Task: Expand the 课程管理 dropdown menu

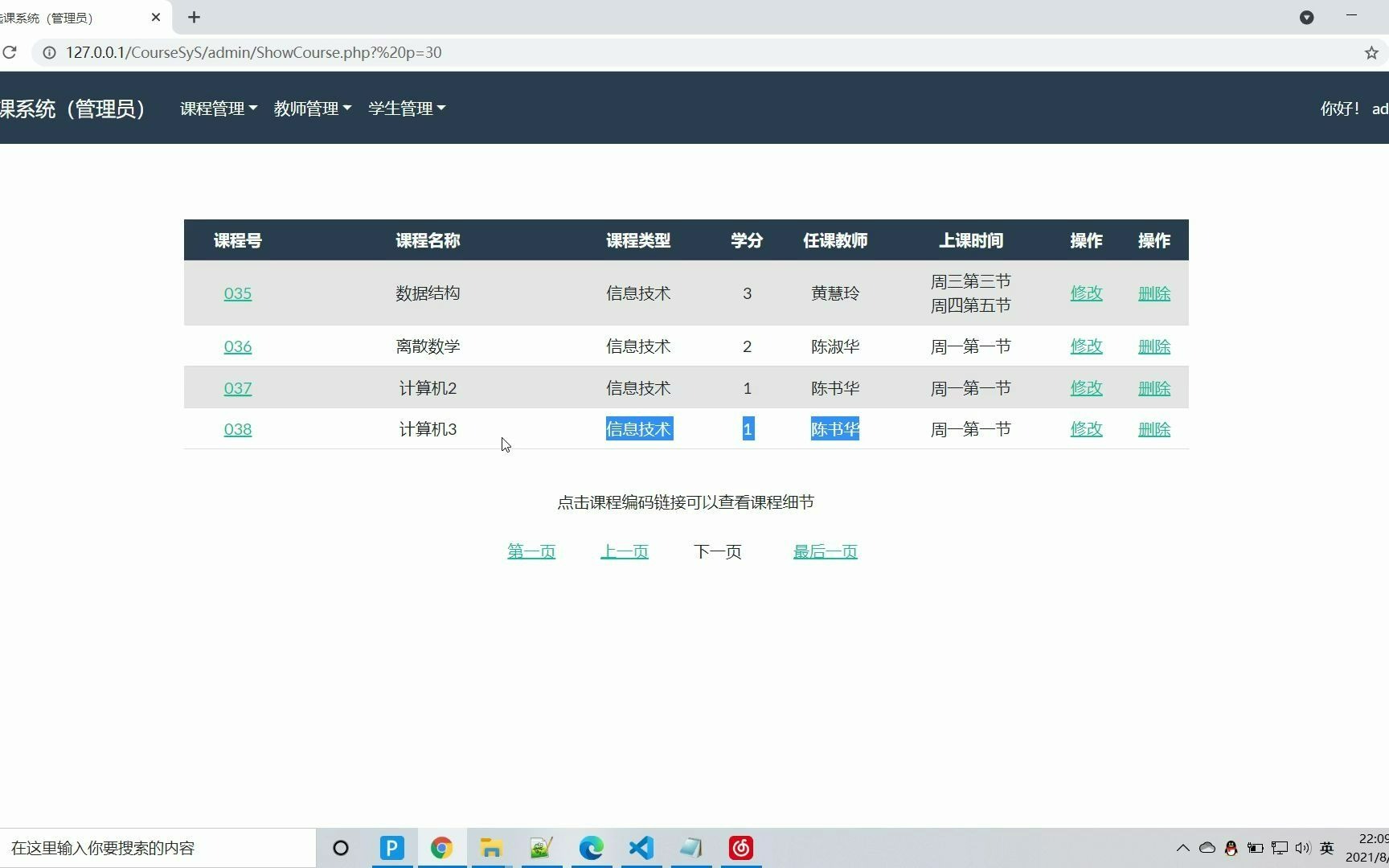Action: coord(218,108)
